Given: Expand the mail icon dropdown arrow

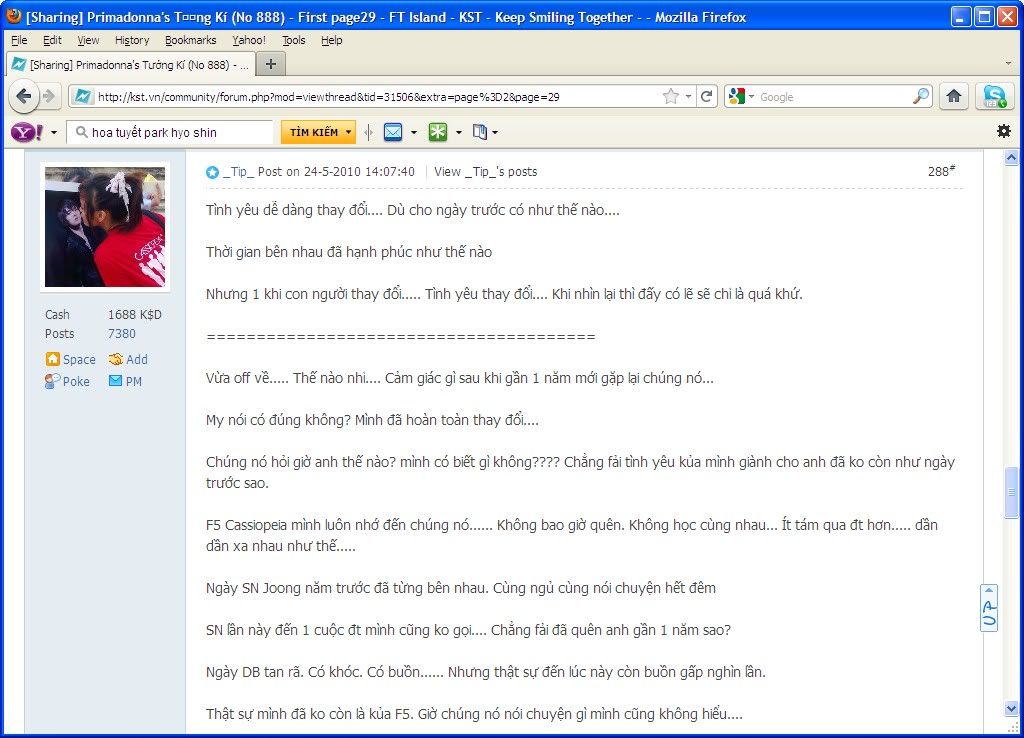Looking at the screenshot, I should point(413,133).
